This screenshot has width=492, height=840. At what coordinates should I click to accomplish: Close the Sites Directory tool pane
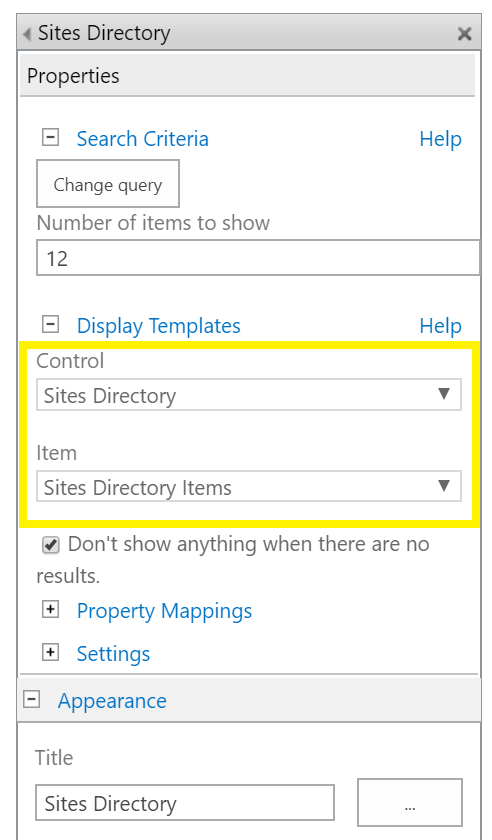(464, 34)
